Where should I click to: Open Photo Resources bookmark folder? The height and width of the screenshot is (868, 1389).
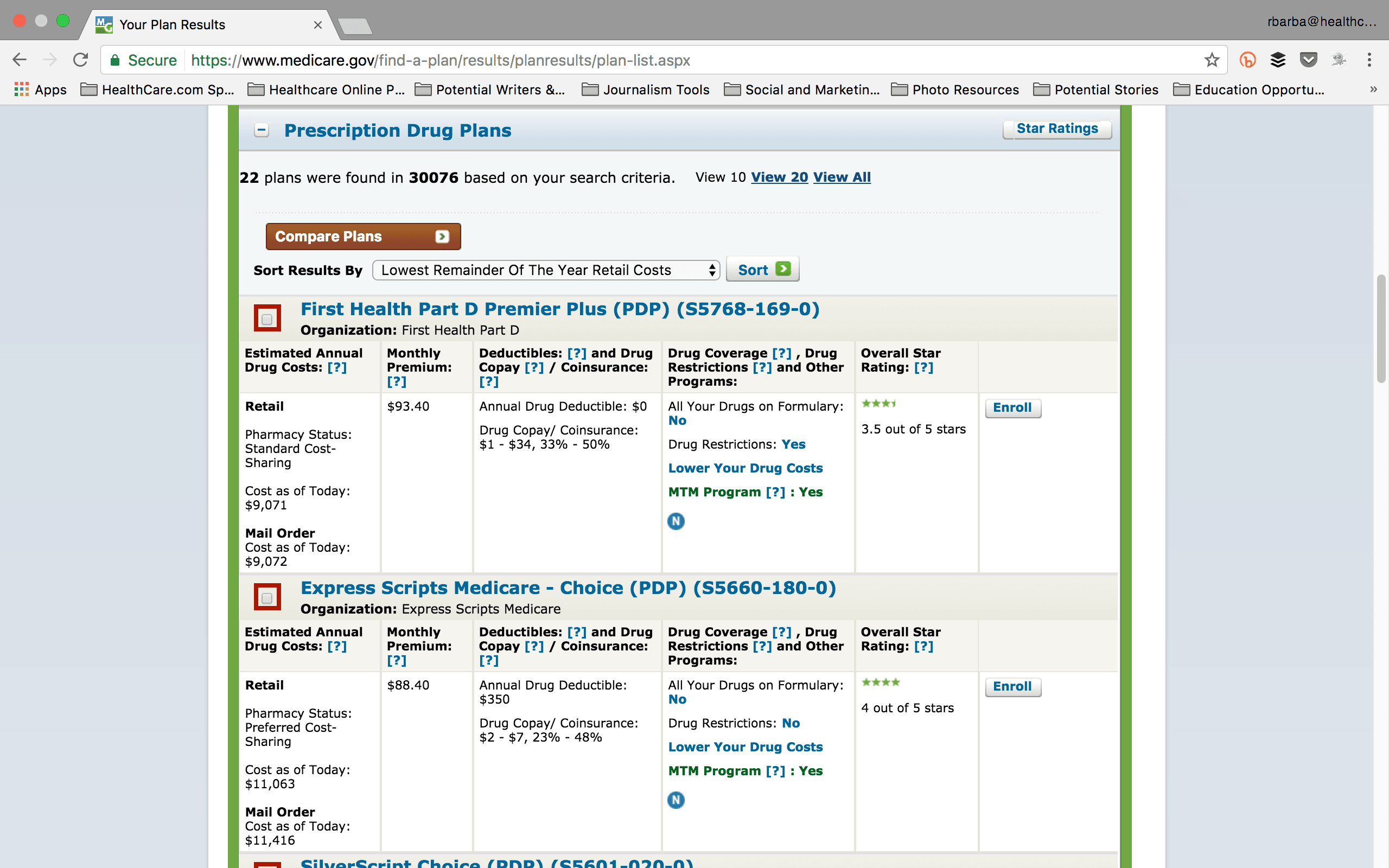955,90
